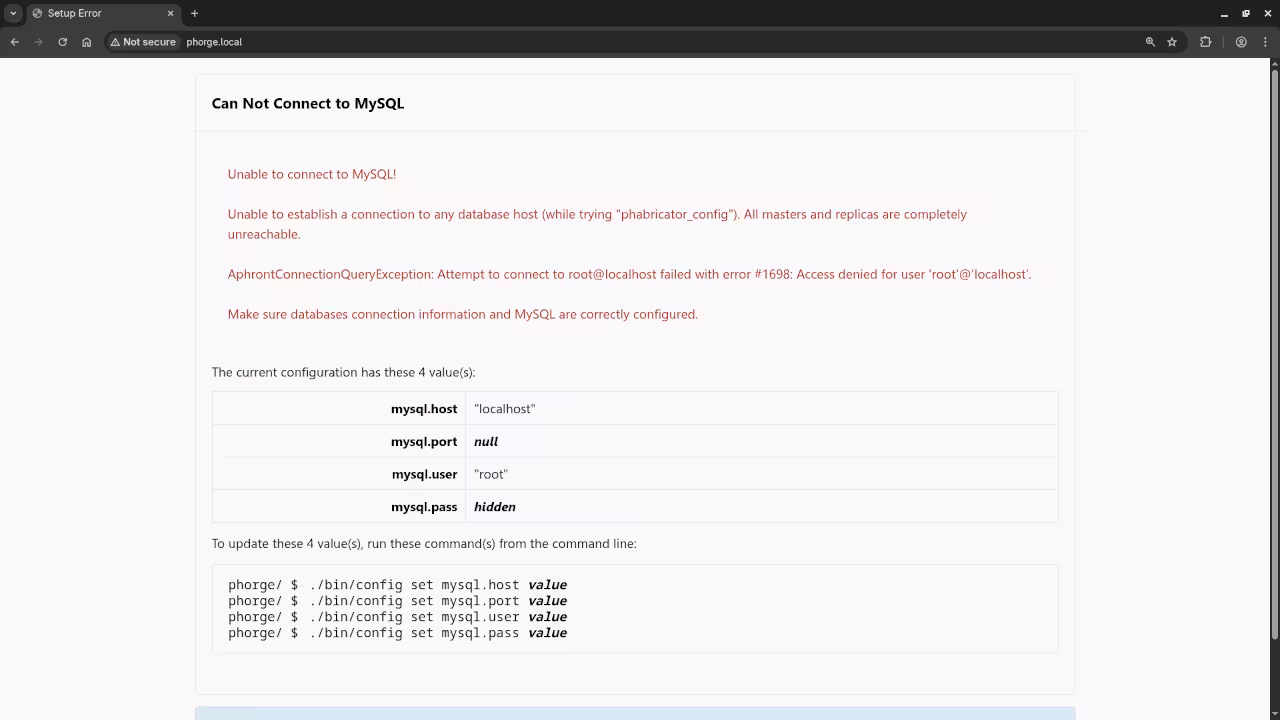Click the forward navigation arrow

[39, 42]
